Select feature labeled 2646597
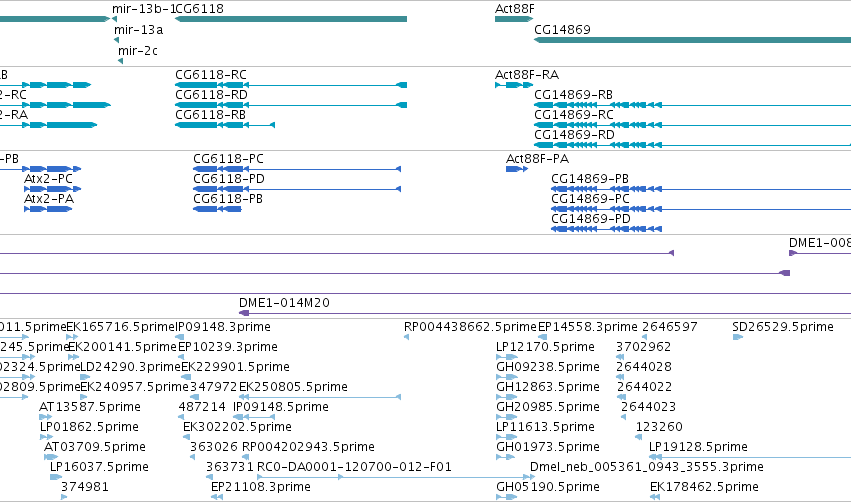Image resolution: width=851 pixels, height=502 pixels. tap(670, 327)
